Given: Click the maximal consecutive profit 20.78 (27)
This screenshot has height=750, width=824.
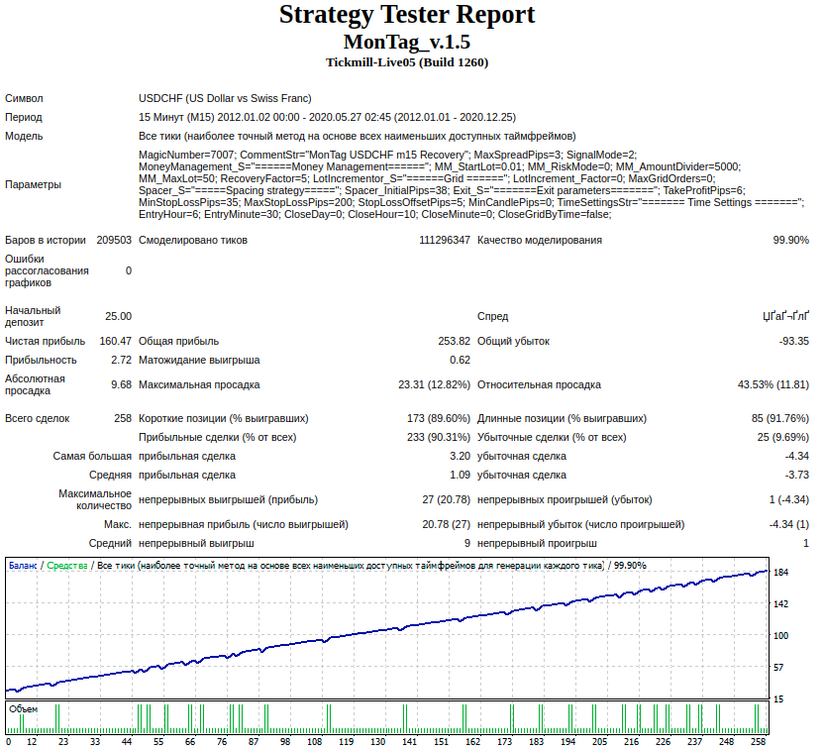Looking at the screenshot, I should [x=446, y=525].
